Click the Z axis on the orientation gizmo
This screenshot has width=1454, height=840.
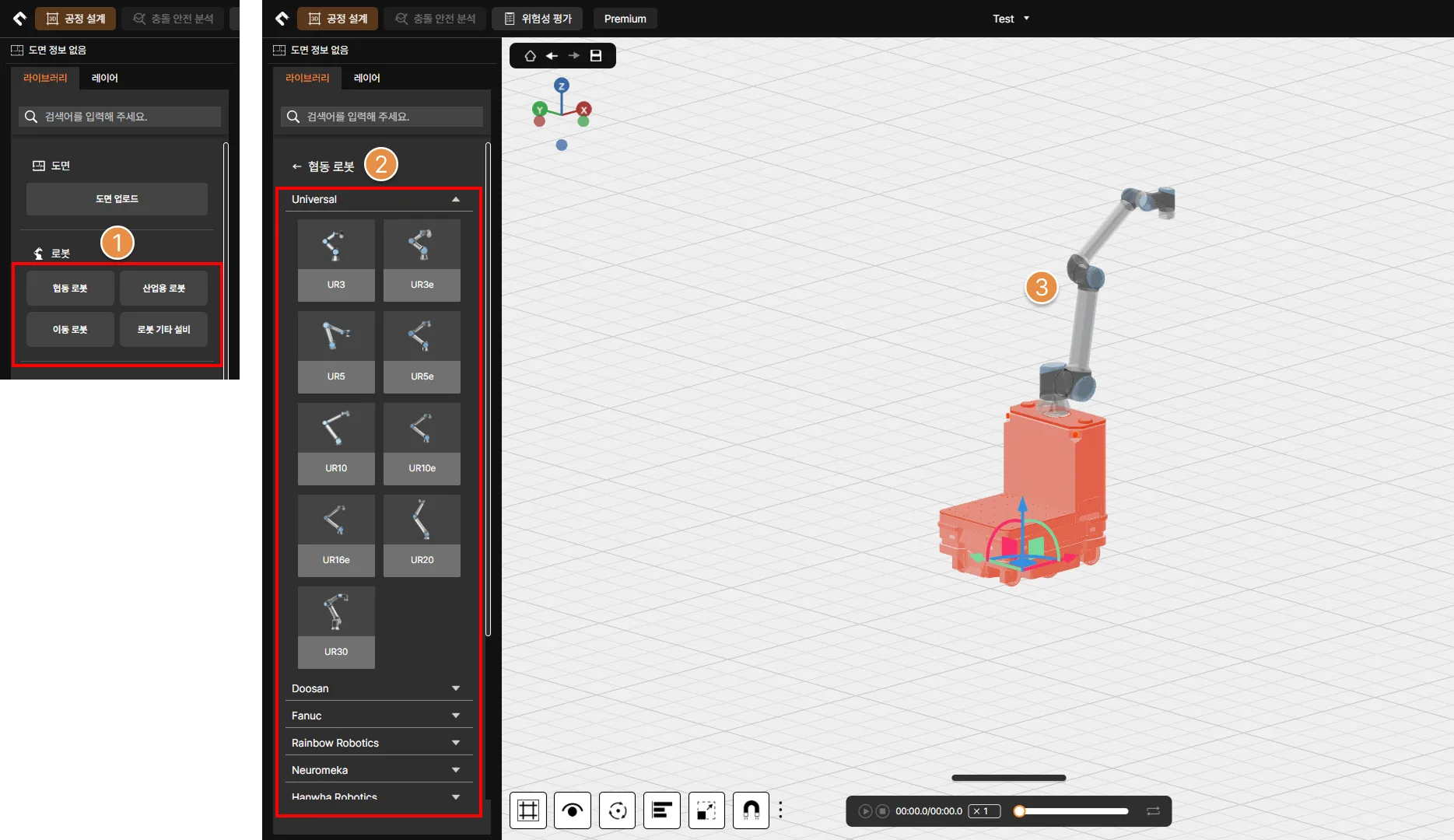[x=561, y=86]
